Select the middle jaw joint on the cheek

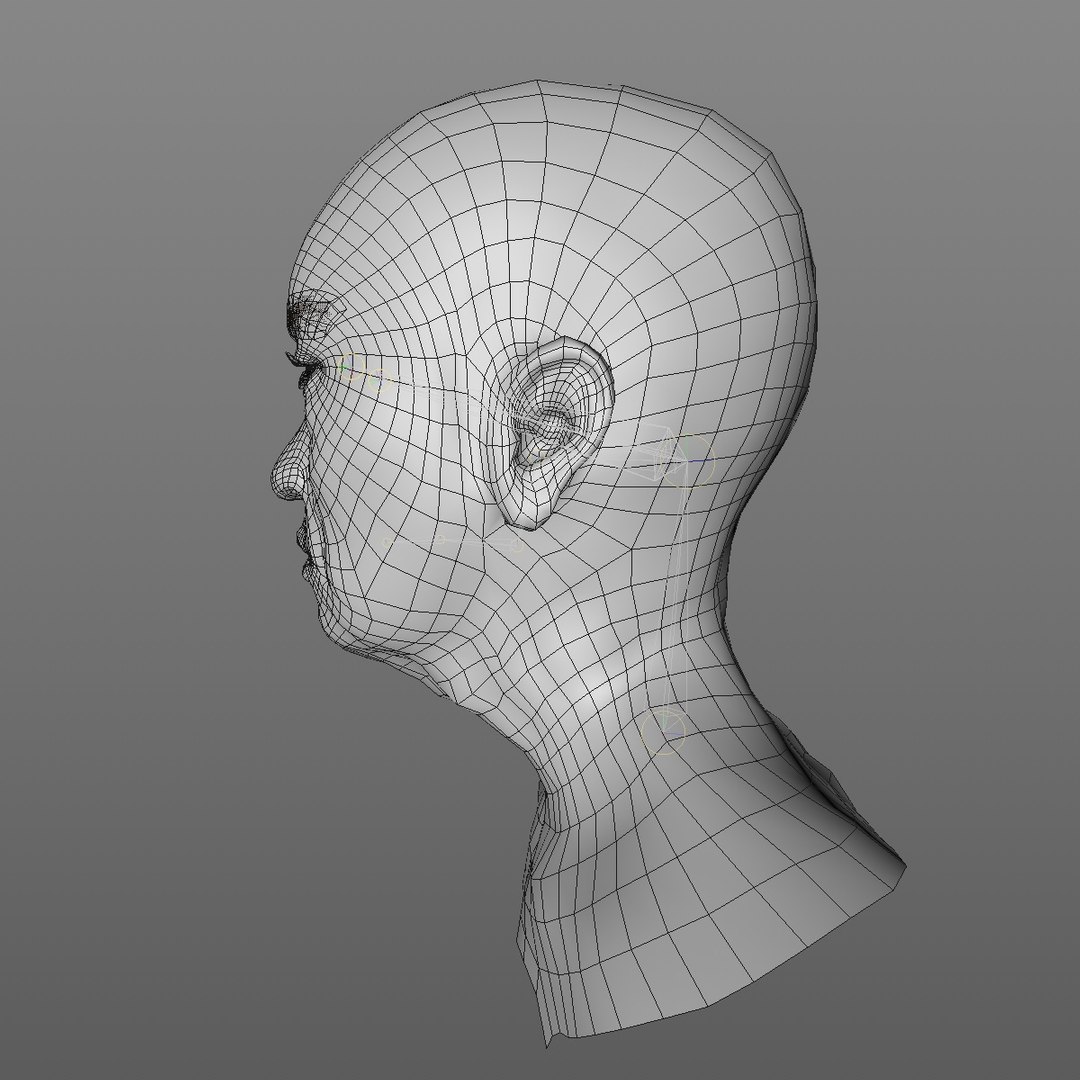pyautogui.click(x=442, y=541)
